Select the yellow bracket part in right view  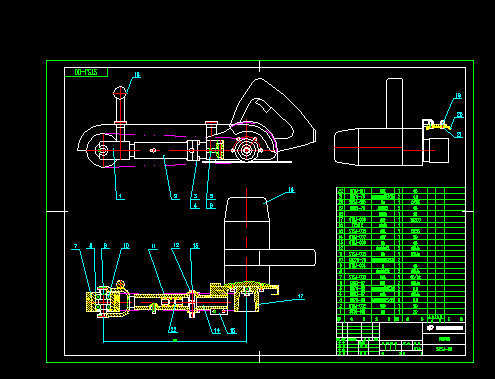tap(437, 126)
